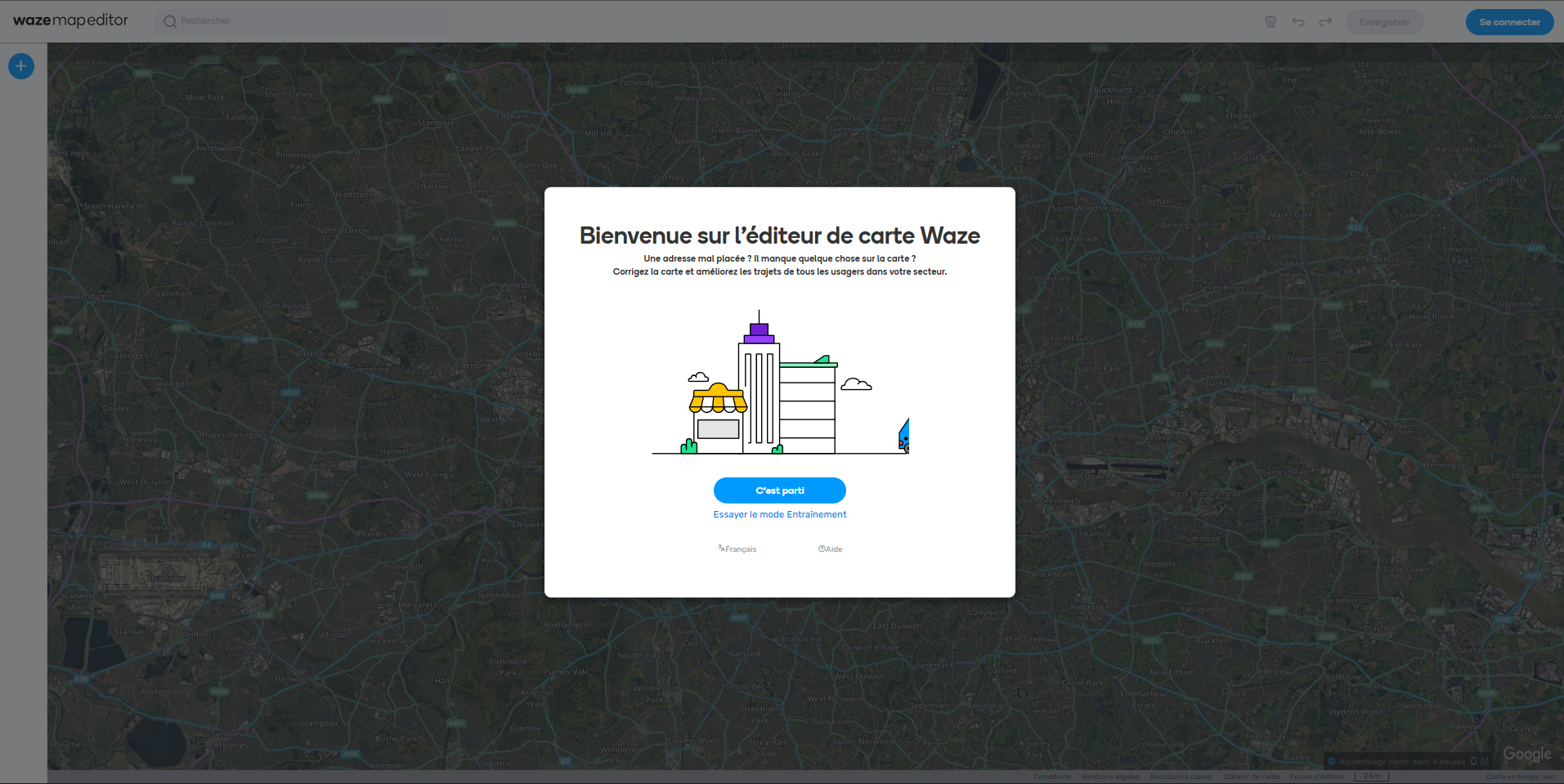1564x784 pixels.
Task: Open Raccourcis clavier footer link
Action: click(x=1181, y=777)
